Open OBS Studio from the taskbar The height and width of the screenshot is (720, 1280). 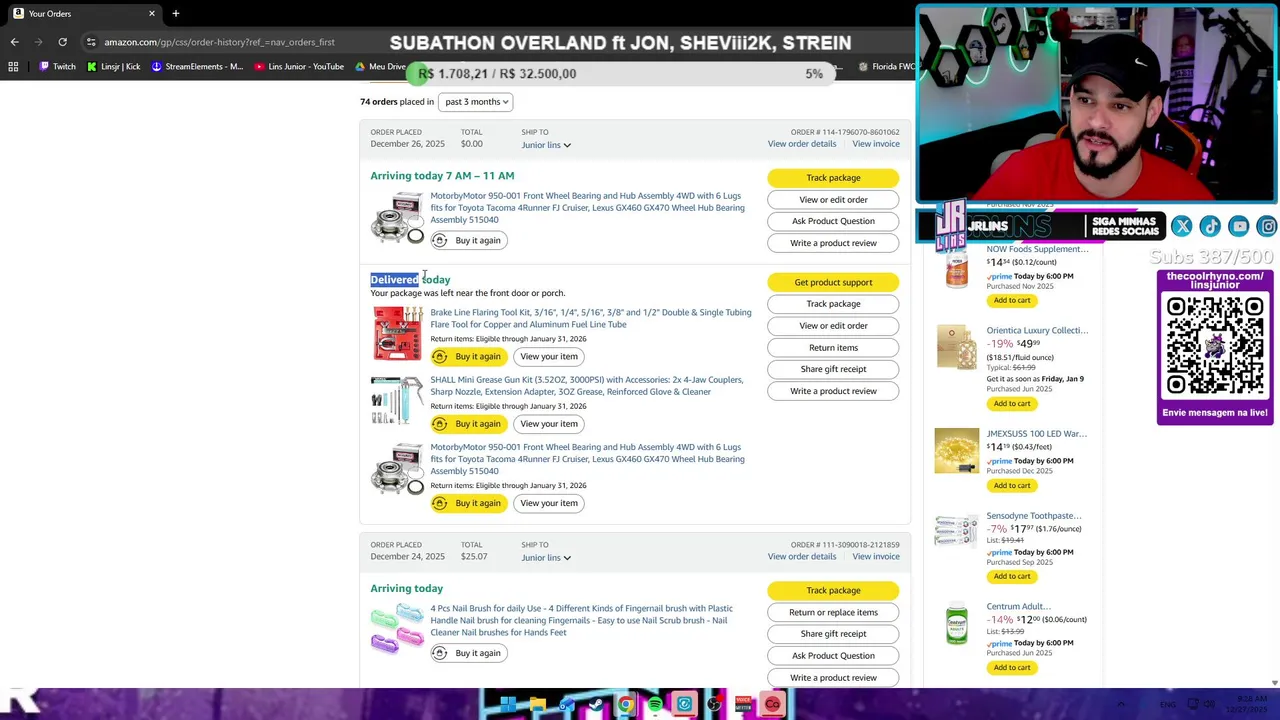click(714, 705)
